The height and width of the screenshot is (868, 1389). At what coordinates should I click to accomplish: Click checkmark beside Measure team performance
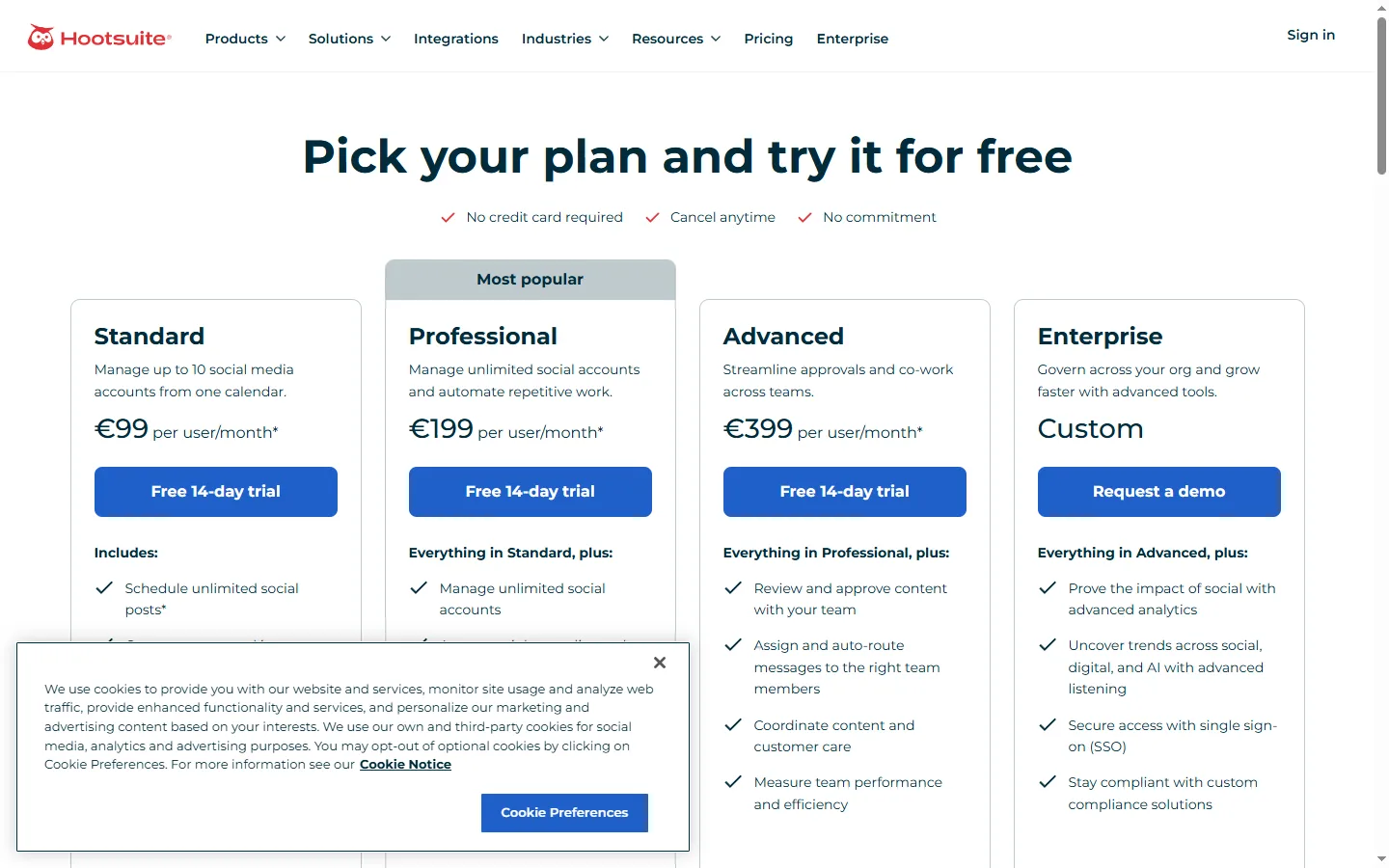pyautogui.click(x=733, y=782)
